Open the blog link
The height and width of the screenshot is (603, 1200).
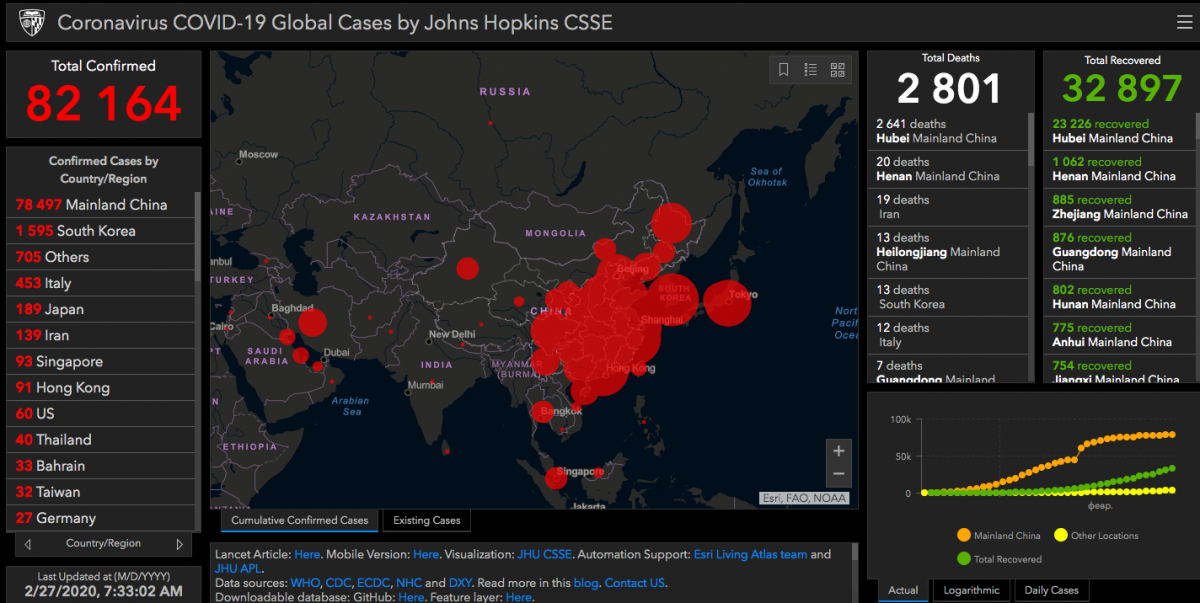(x=585, y=583)
